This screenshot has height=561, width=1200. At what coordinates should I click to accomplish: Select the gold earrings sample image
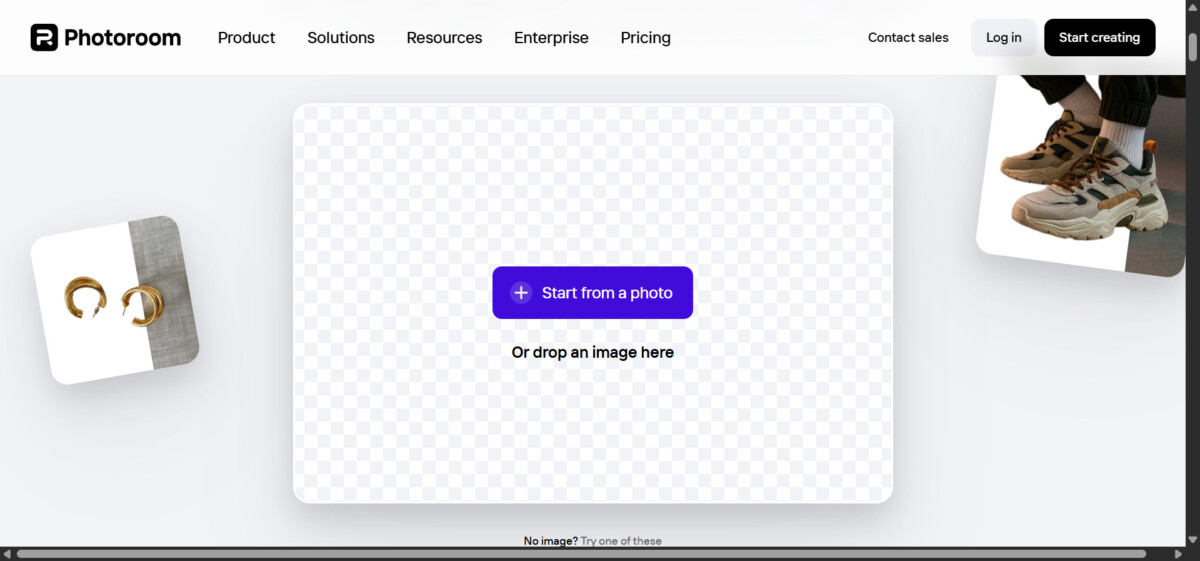point(114,300)
